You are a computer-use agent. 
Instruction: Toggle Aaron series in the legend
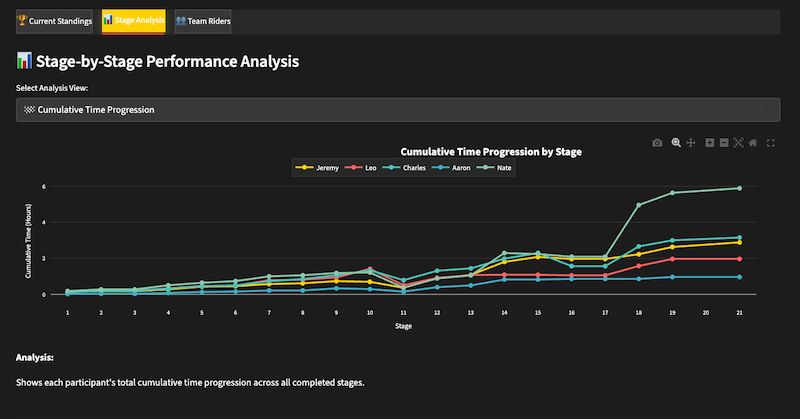click(x=455, y=167)
